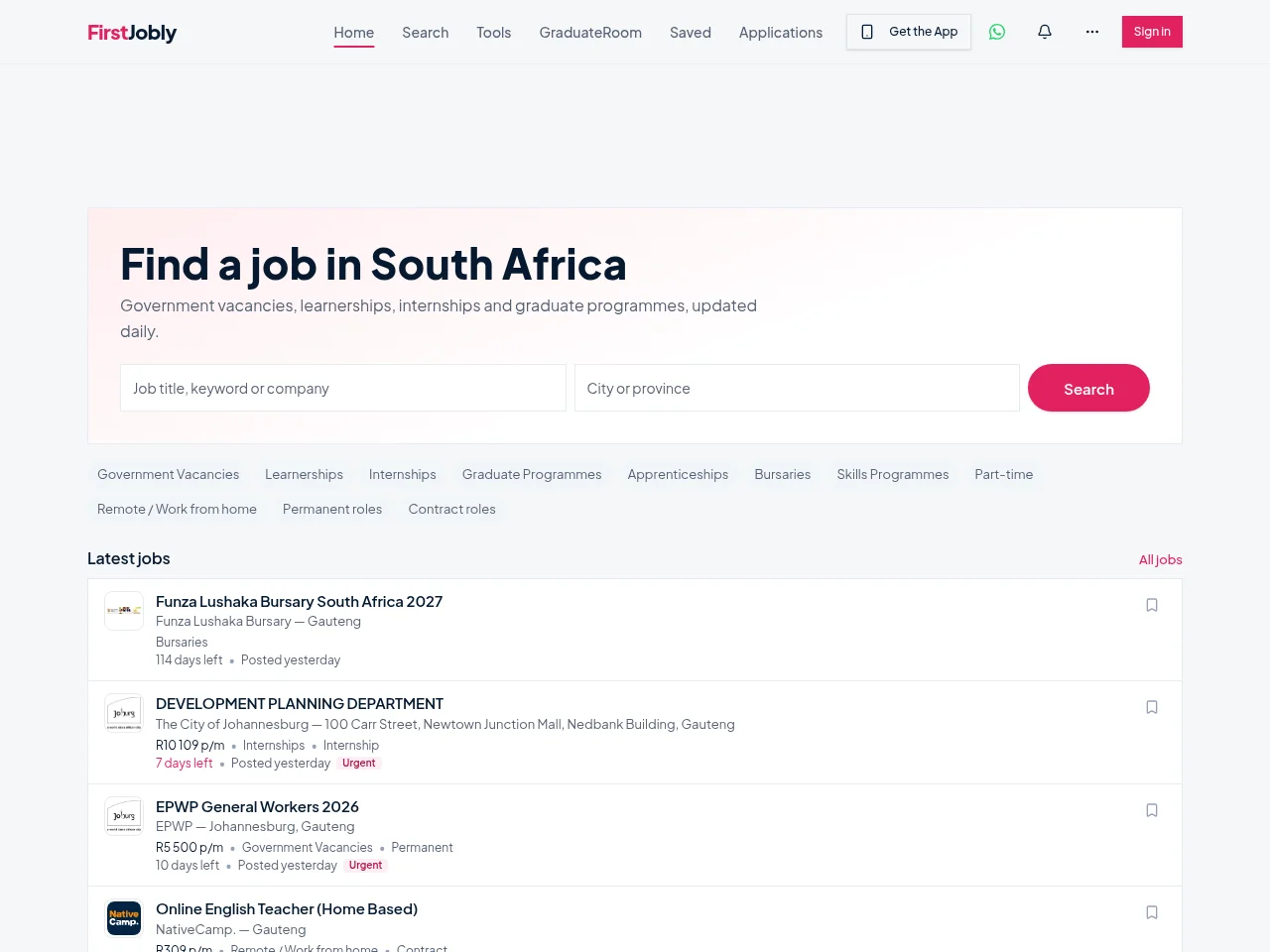Select the Learnerships category chip
This screenshot has width=1270, height=952.
point(304,474)
